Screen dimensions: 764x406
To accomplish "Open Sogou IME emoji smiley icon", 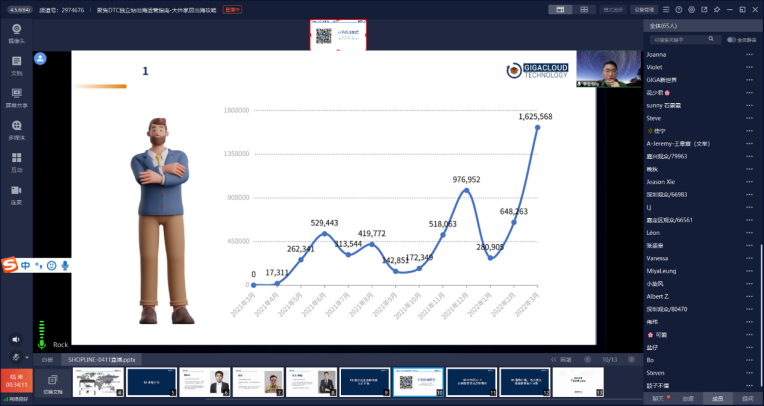I will coord(52,266).
